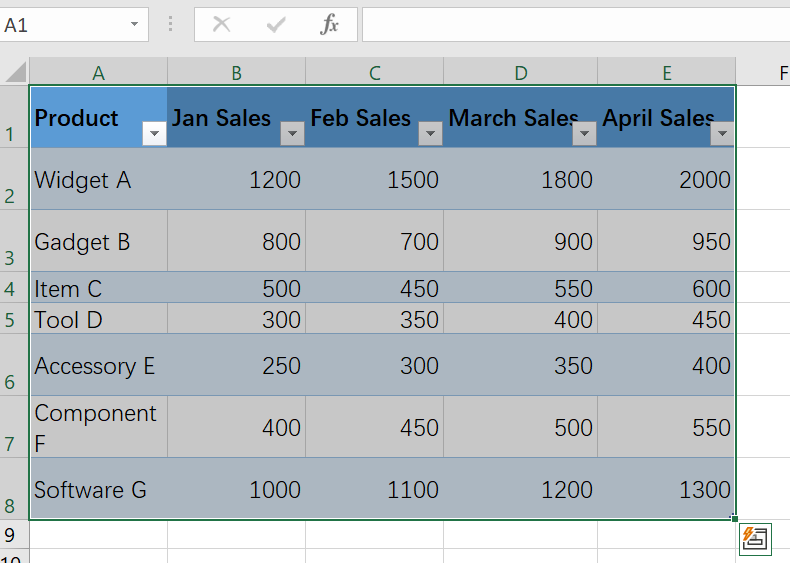
Task: Click the Enter checkmark formula bar icon
Action: (x=276, y=24)
